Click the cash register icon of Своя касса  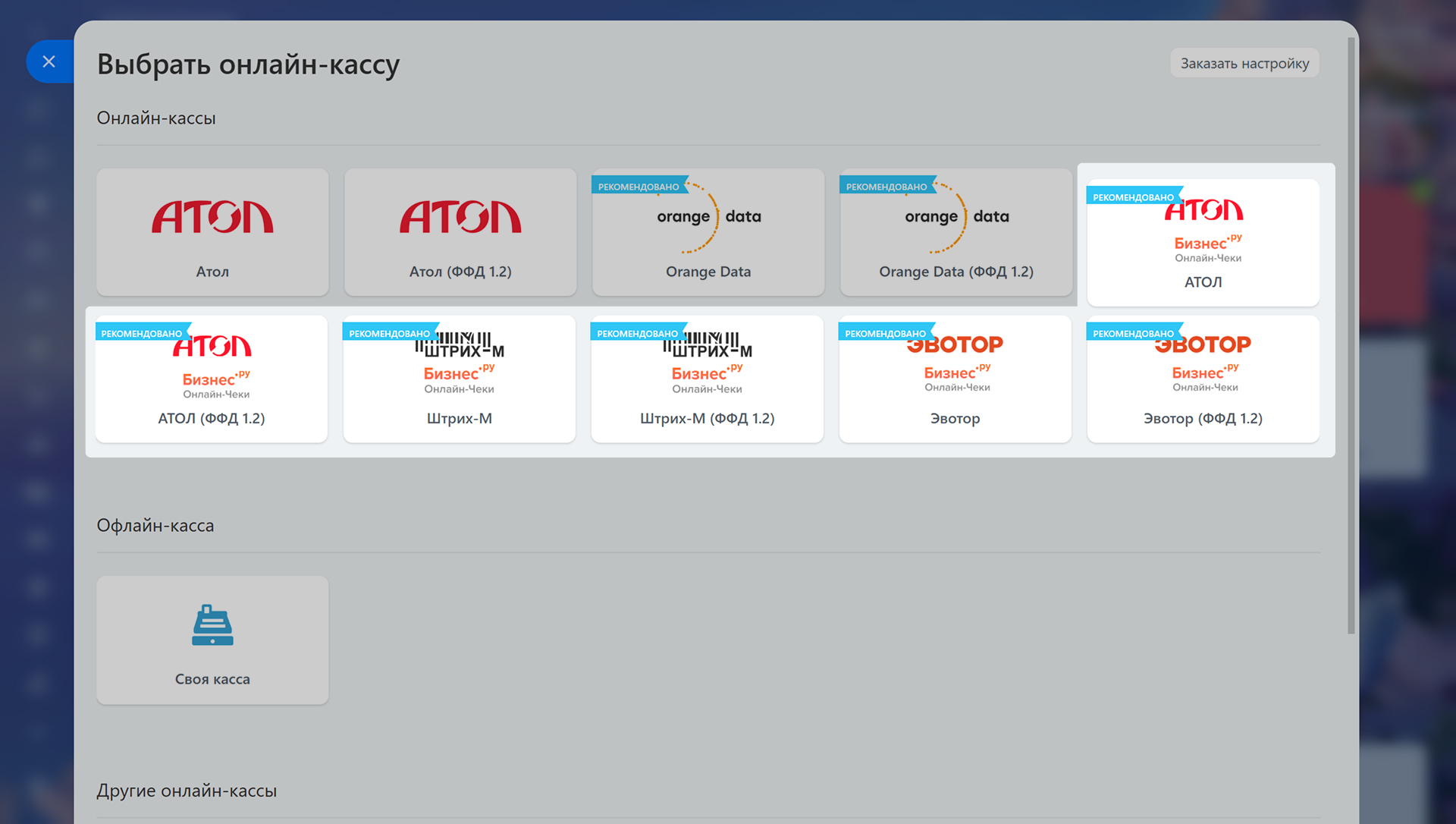click(212, 625)
